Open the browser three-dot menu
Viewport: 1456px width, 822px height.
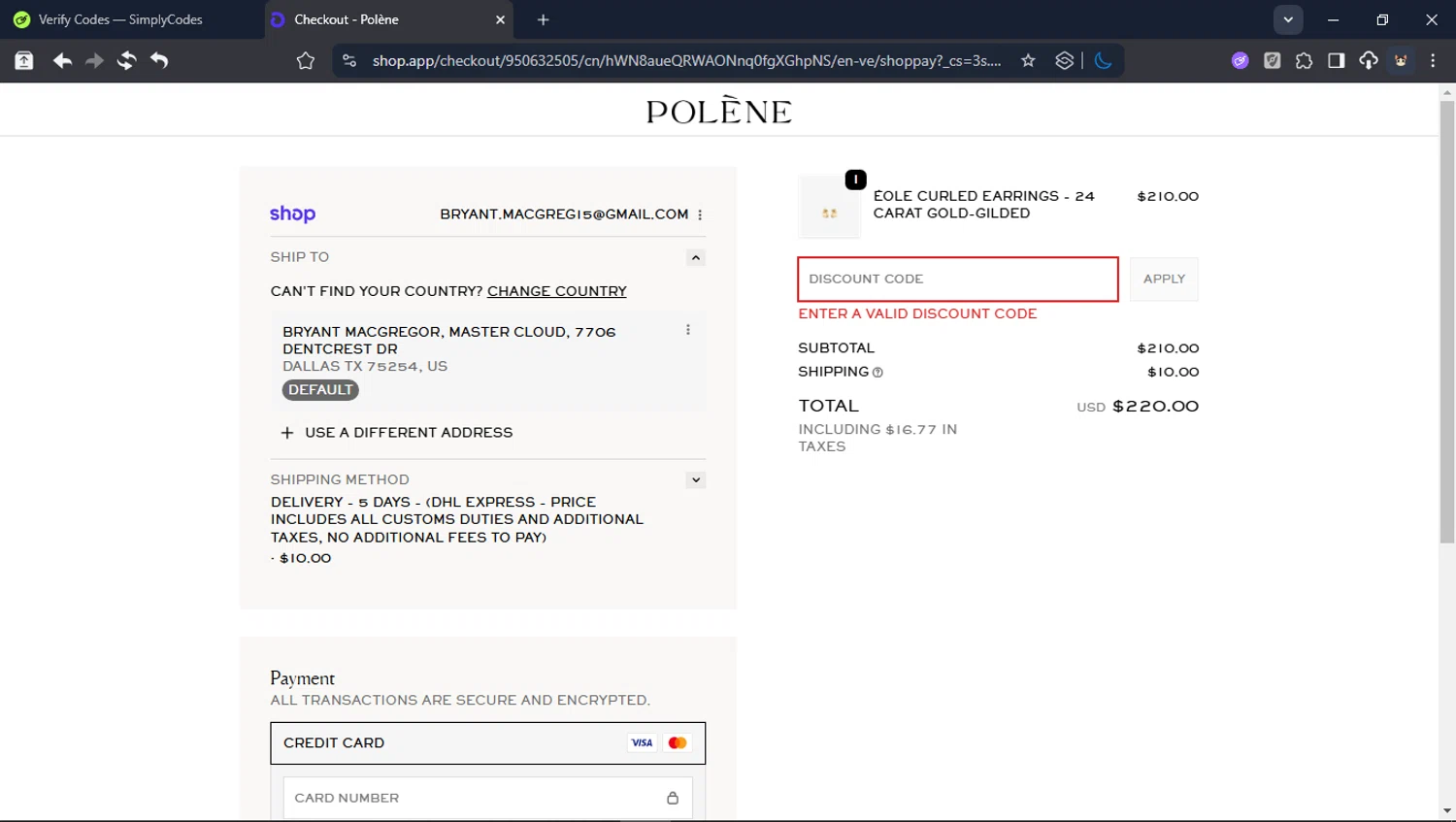[1433, 60]
